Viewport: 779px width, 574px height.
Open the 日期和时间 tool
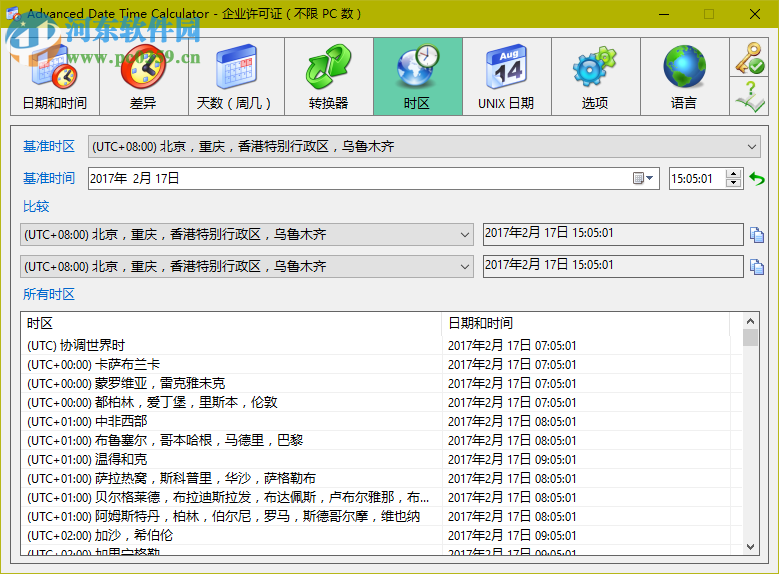pyautogui.click(x=55, y=77)
